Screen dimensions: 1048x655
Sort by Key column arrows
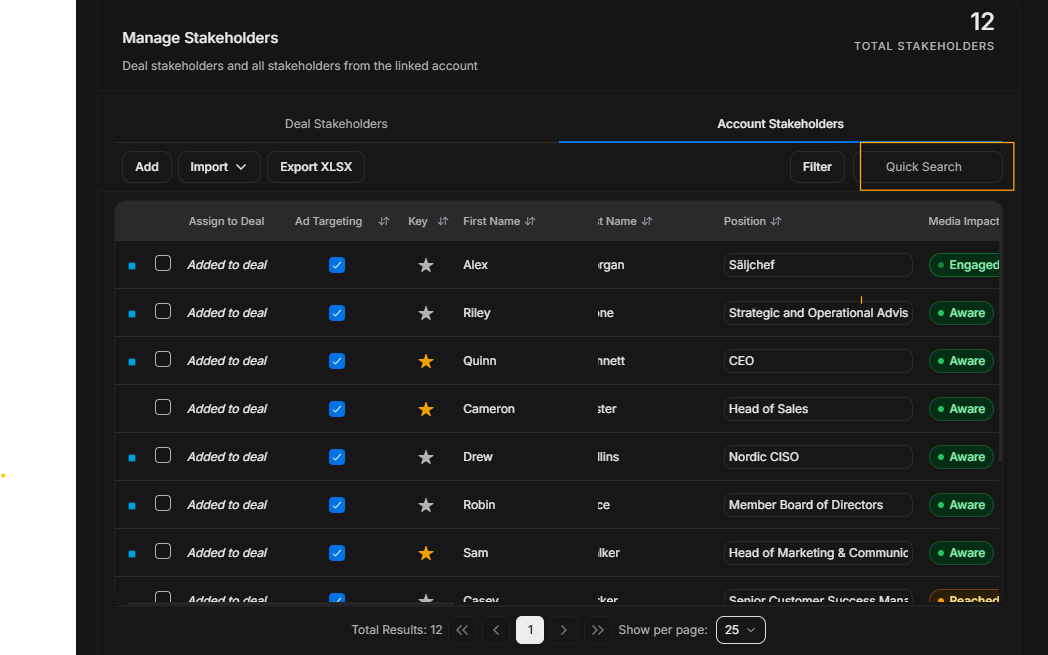coord(442,221)
